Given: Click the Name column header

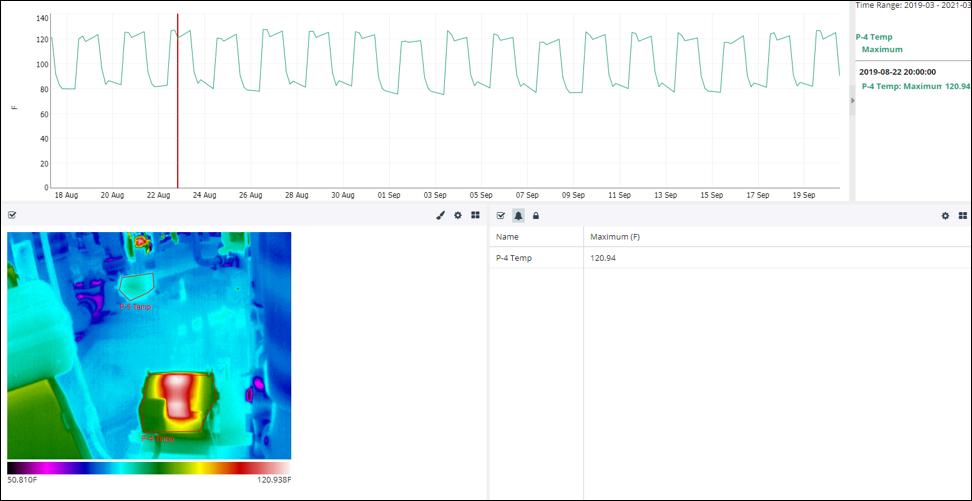Looking at the screenshot, I should click(x=507, y=237).
